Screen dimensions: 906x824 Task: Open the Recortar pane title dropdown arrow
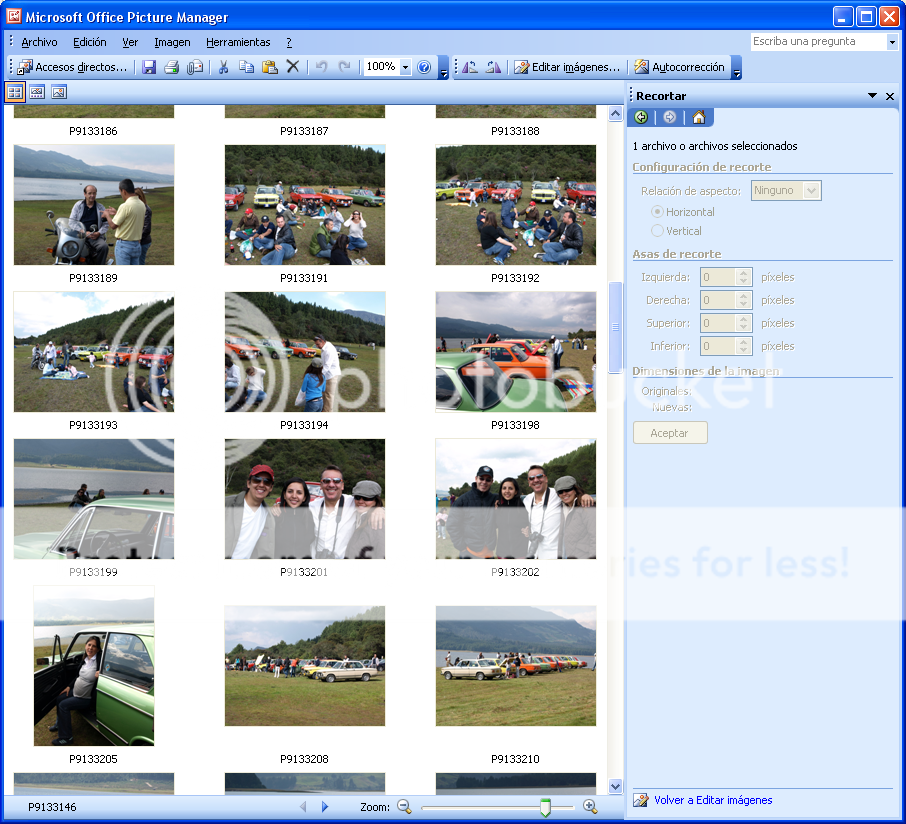(x=872, y=96)
